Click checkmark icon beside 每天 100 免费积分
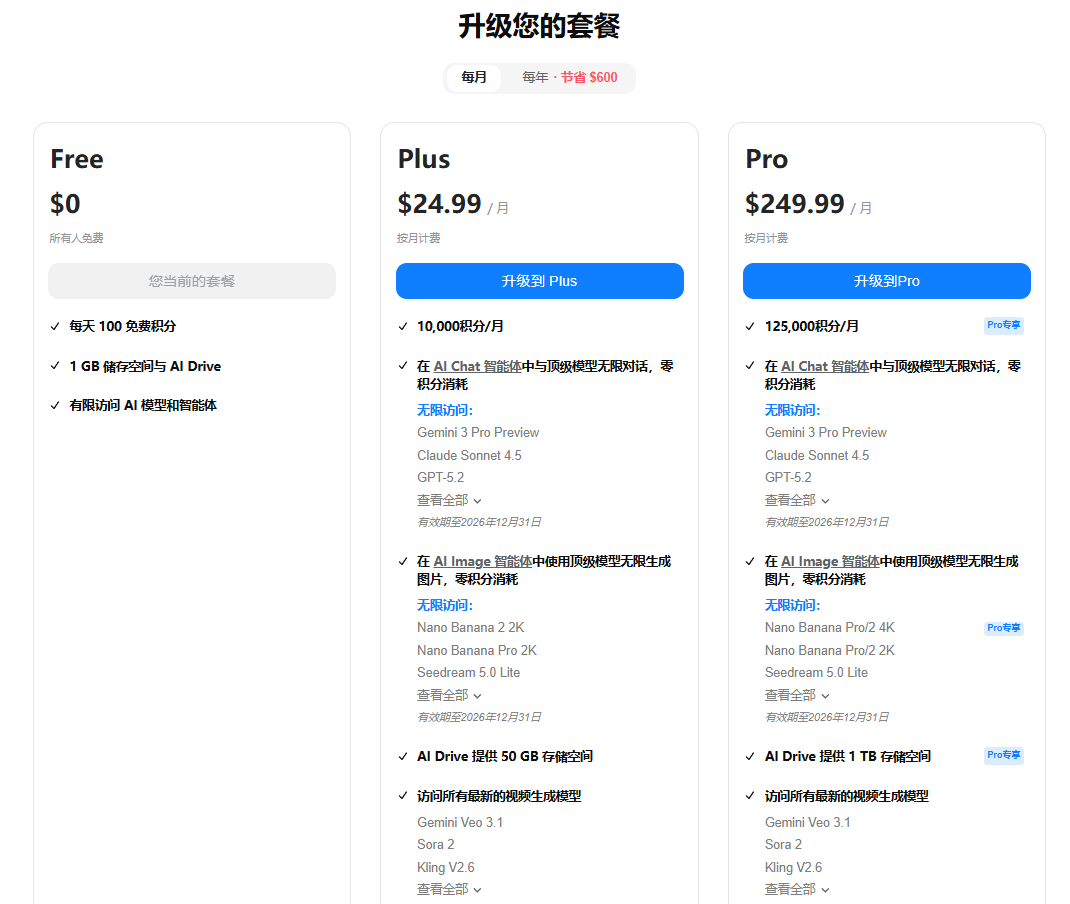The image size is (1070, 904). click(x=55, y=326)
